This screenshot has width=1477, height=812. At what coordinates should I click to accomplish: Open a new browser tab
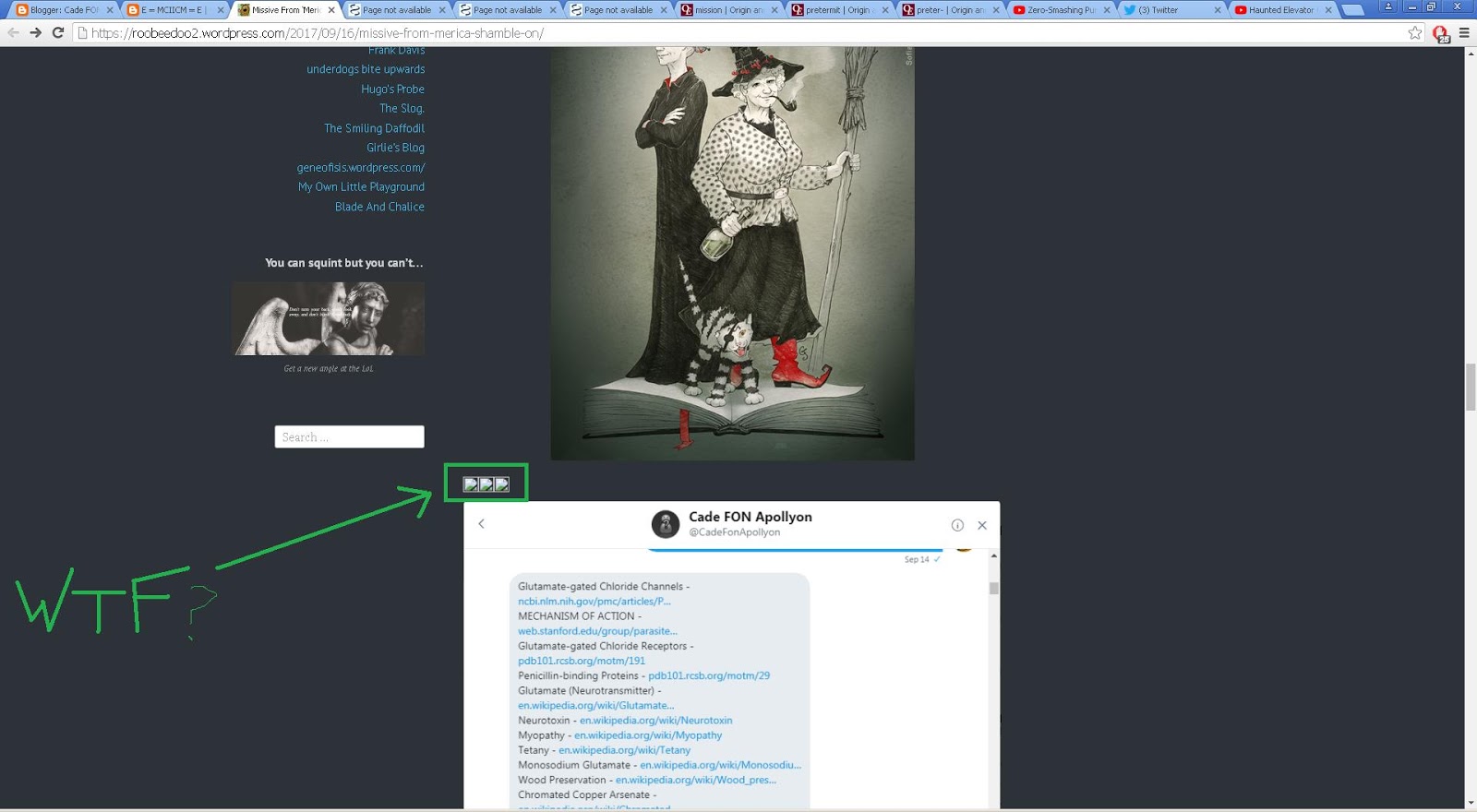1353,10
